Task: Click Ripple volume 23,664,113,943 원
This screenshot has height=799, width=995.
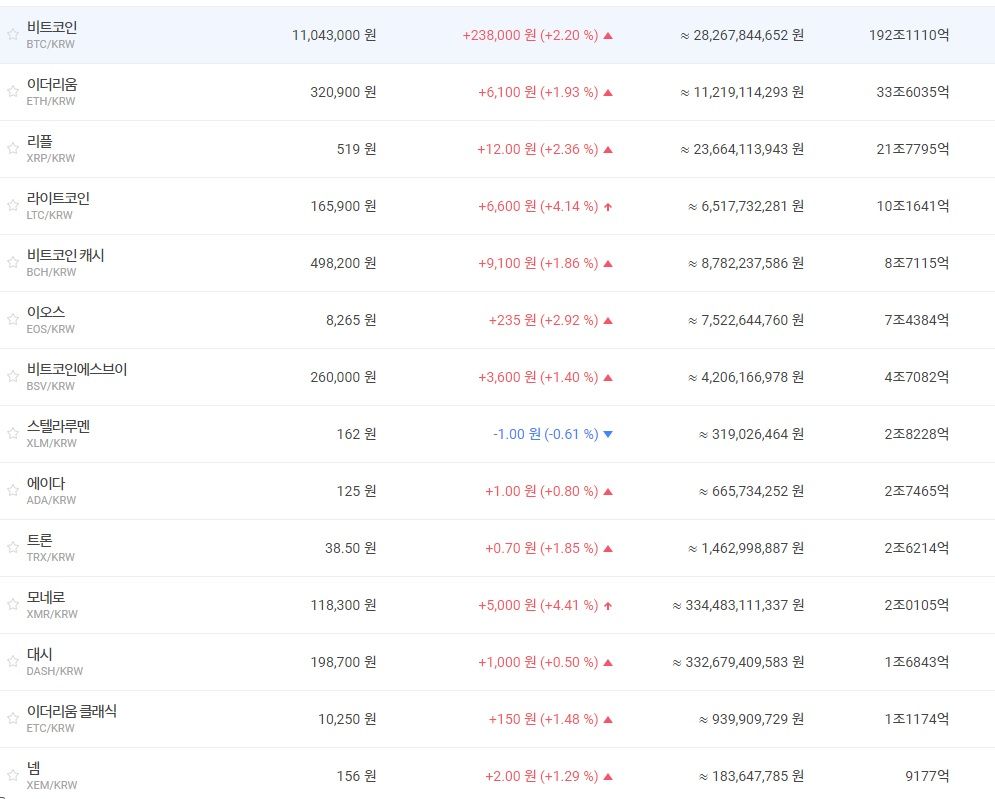Action: point(742,149)
